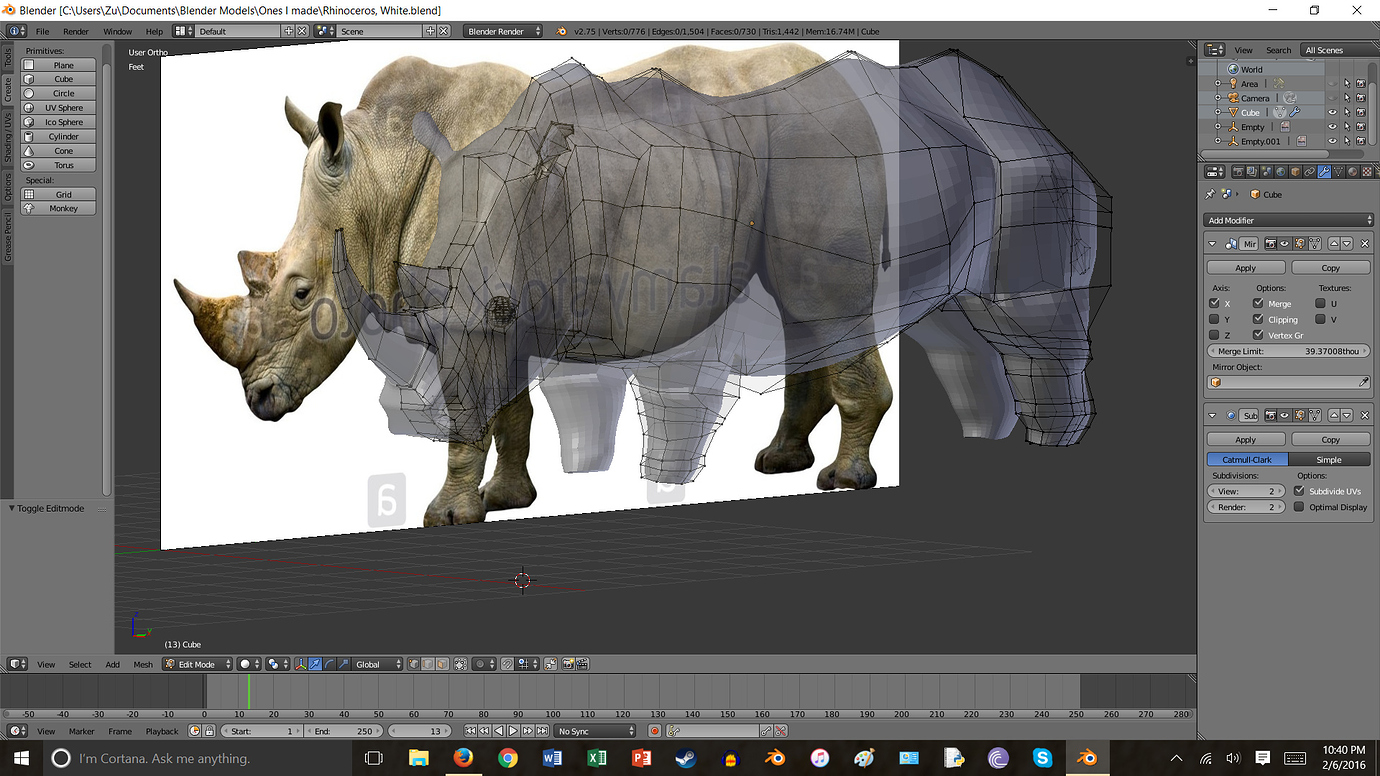The height and width of the screenshot is (776, 1380).
Task: Click the eyedropper in Mirror Object field
Action: tap(1363, 383)
